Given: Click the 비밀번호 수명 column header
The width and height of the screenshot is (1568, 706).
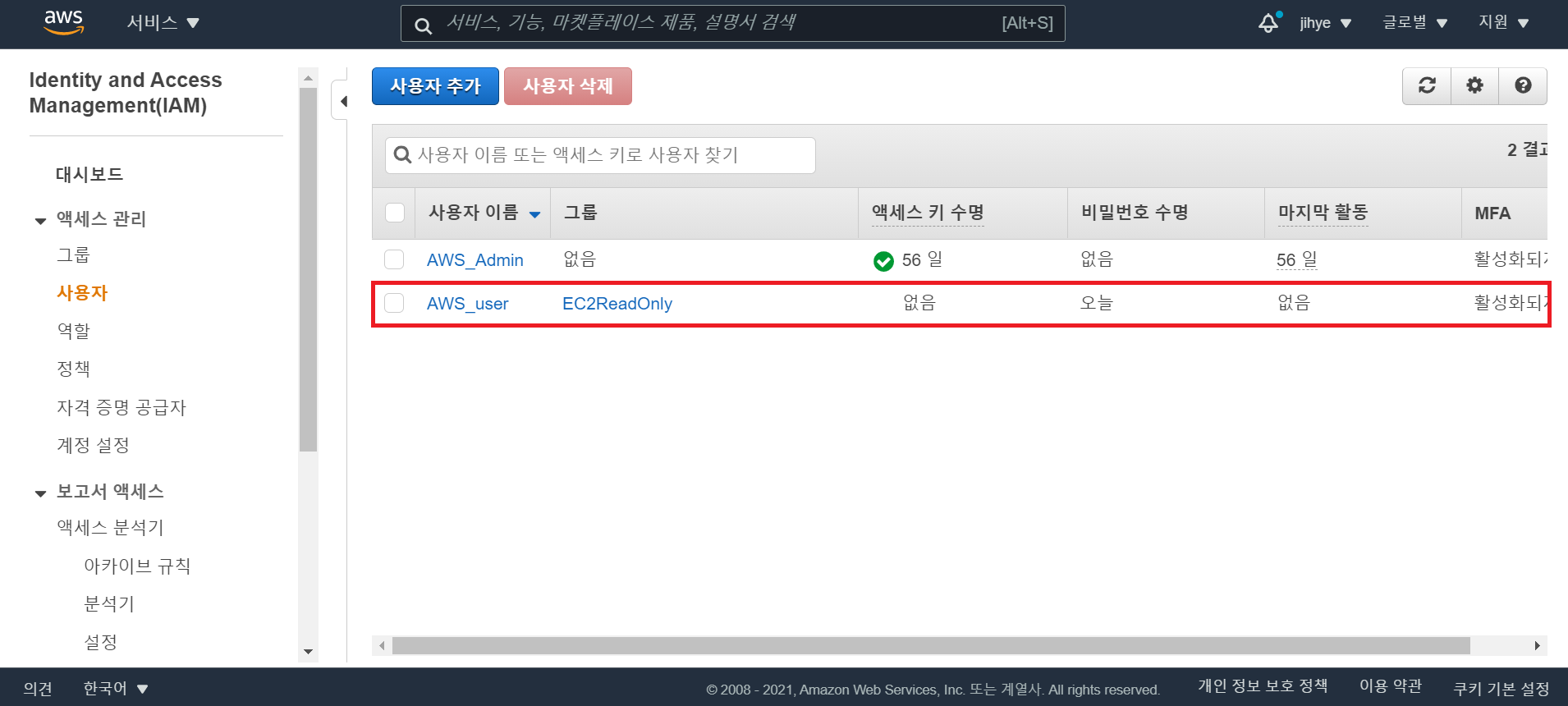Looking at the screenshot, I should tap(1166, 213).
